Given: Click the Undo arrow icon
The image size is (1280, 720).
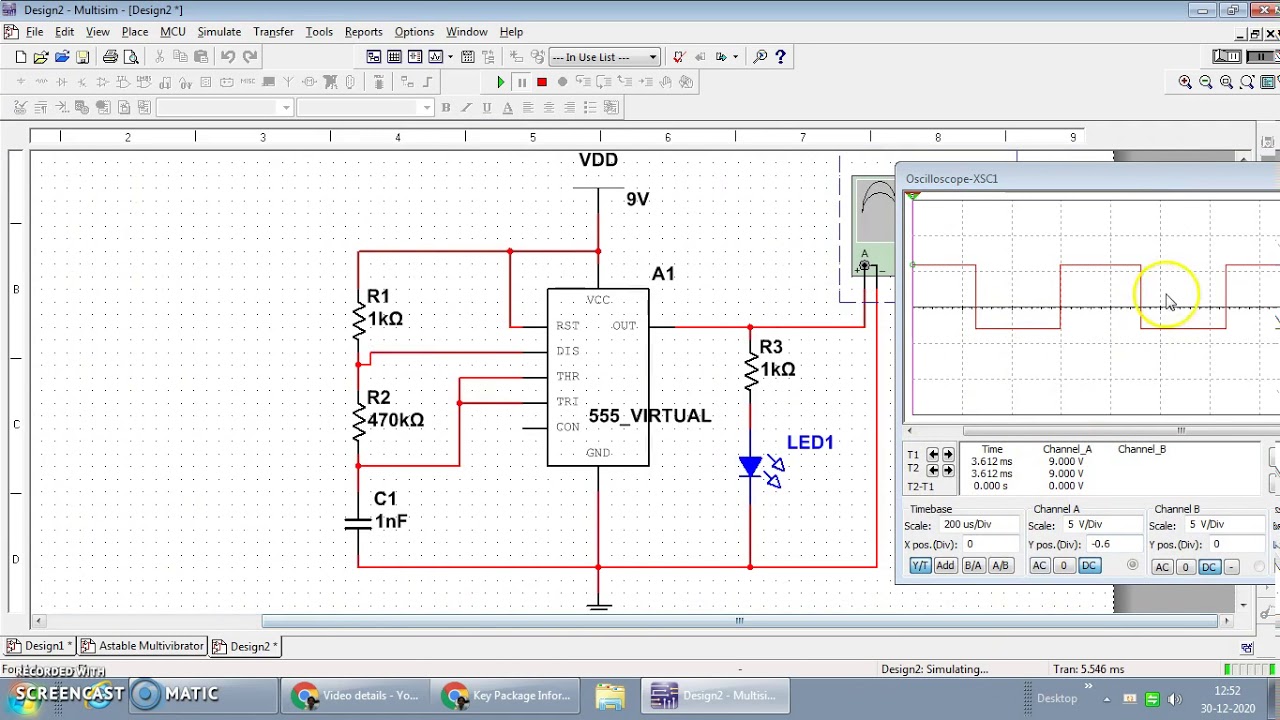Looking at the screenshot, I should click(228, 57).
